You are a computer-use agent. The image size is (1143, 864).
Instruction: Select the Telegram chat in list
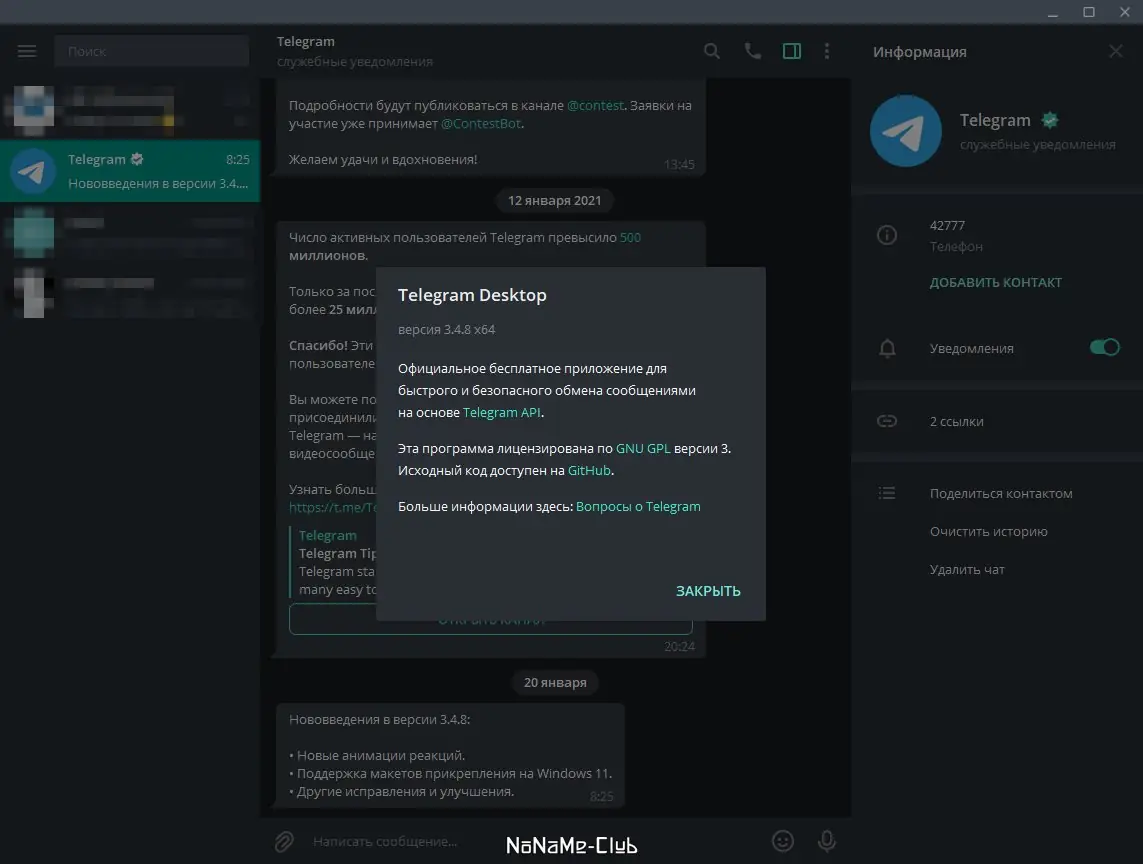pyautogui.click(x=130, y=171)
